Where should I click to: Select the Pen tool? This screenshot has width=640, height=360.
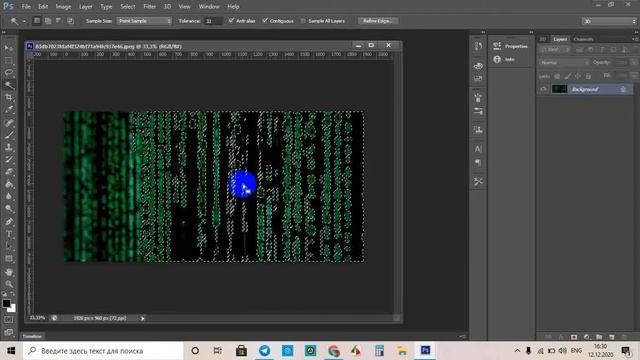click(x=9, y=222)
